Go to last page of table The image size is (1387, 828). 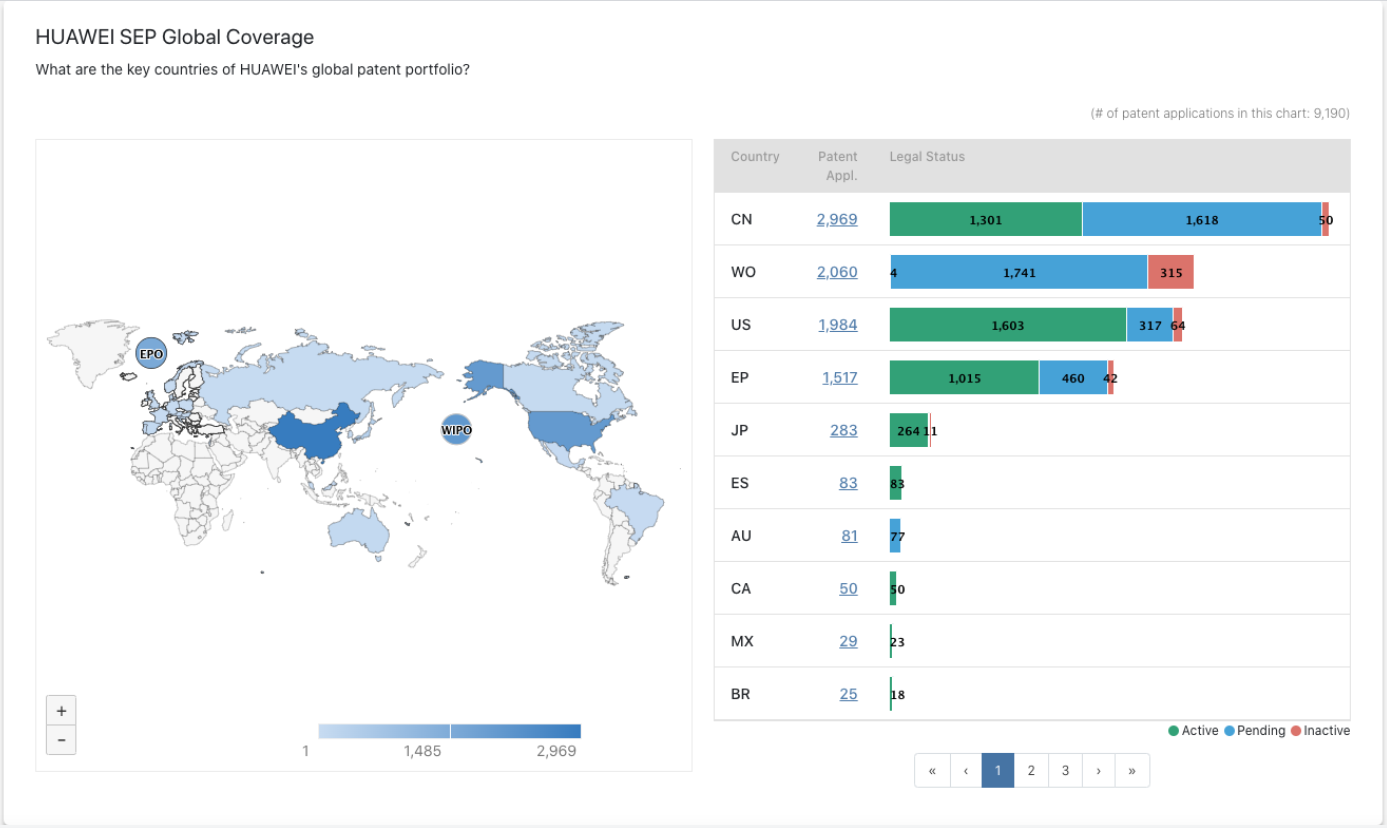(1132, 770)
